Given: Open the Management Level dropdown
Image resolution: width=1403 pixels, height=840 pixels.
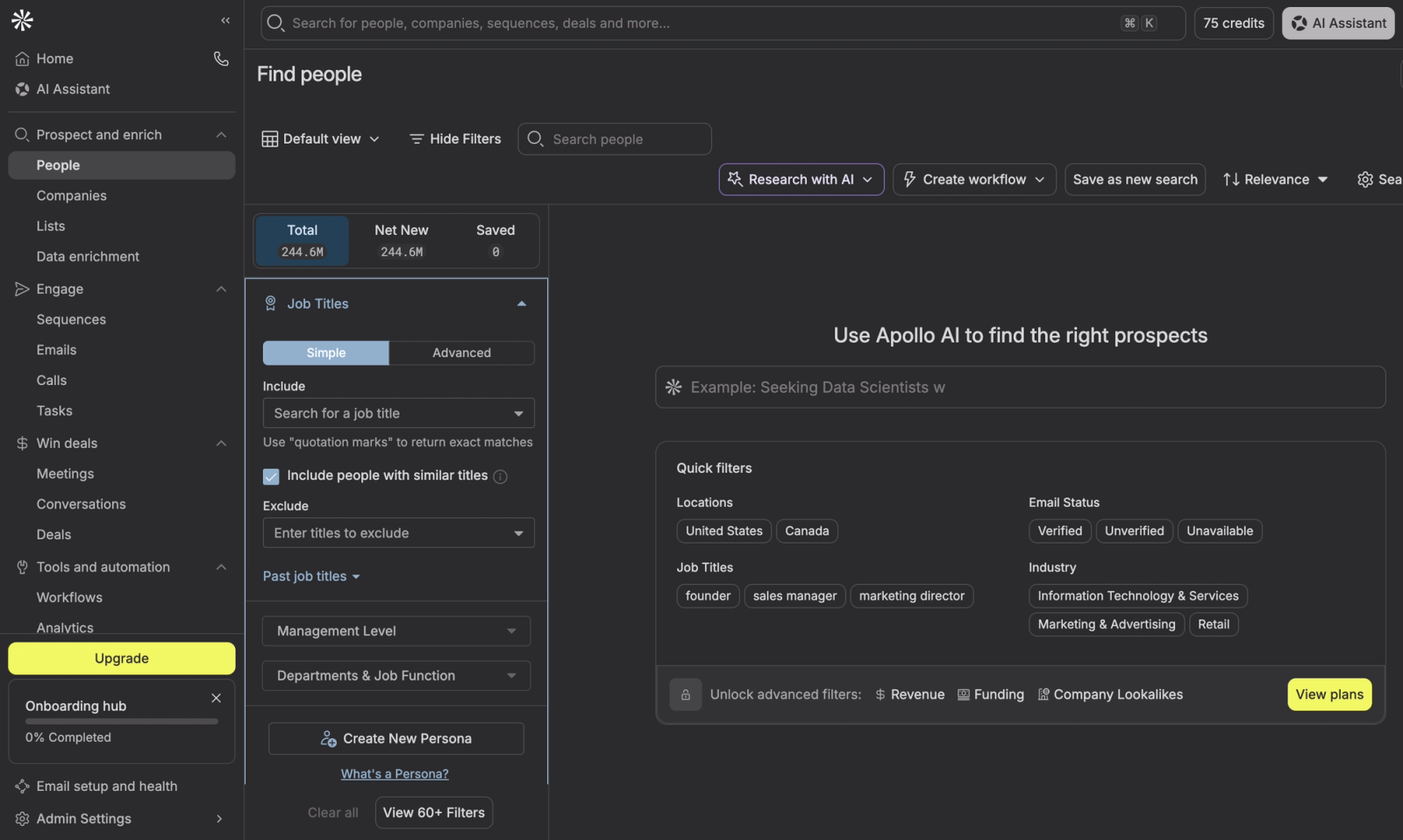Looking at the screenshot, I should [x=396, y=631].
